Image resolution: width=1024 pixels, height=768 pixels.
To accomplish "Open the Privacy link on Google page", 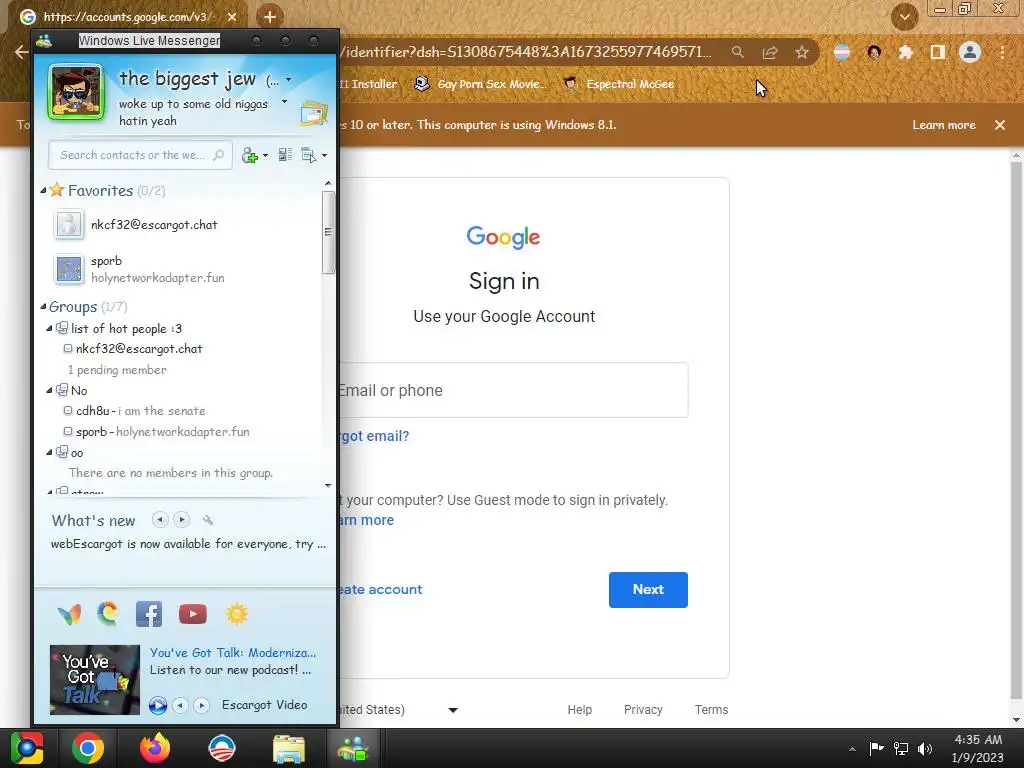I will pos(643,710).
